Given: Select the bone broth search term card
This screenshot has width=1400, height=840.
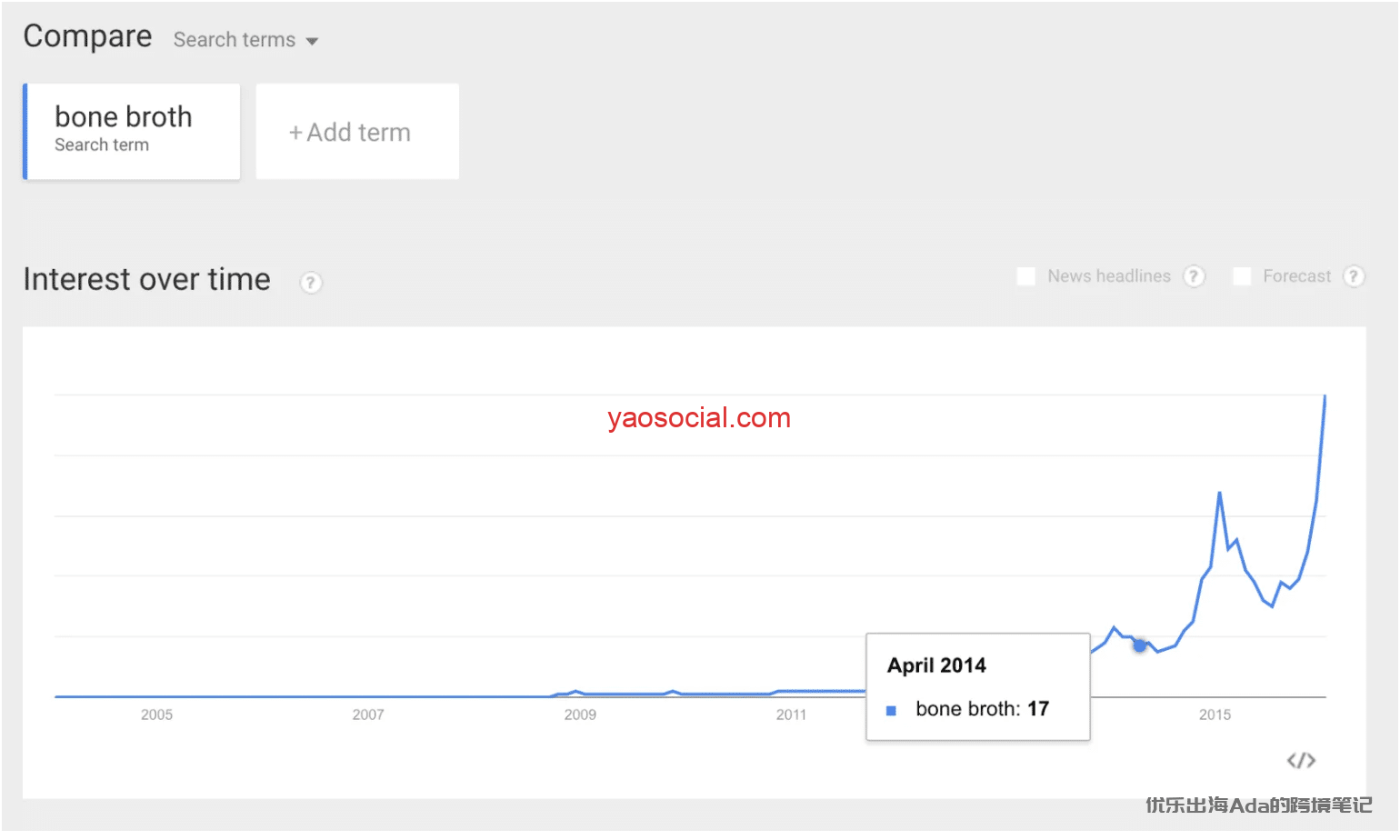Looking at the screenshot, I should tap(132, 131).
